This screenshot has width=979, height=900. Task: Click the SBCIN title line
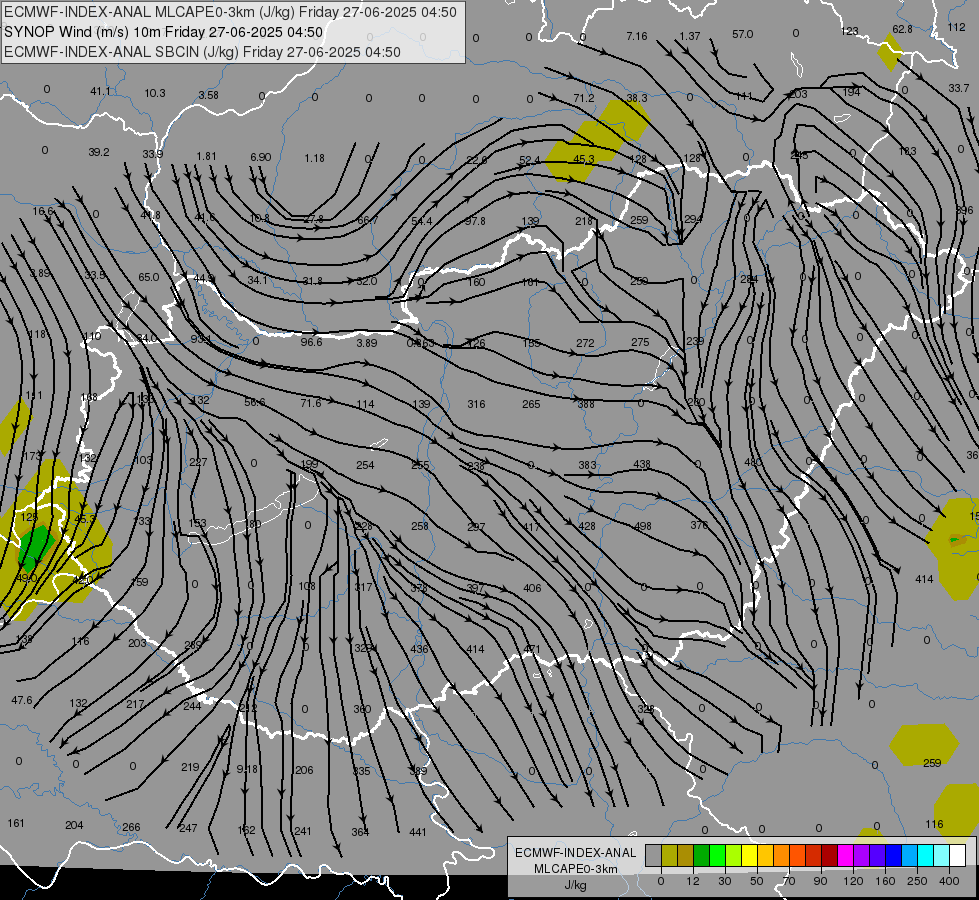point(202,52)
